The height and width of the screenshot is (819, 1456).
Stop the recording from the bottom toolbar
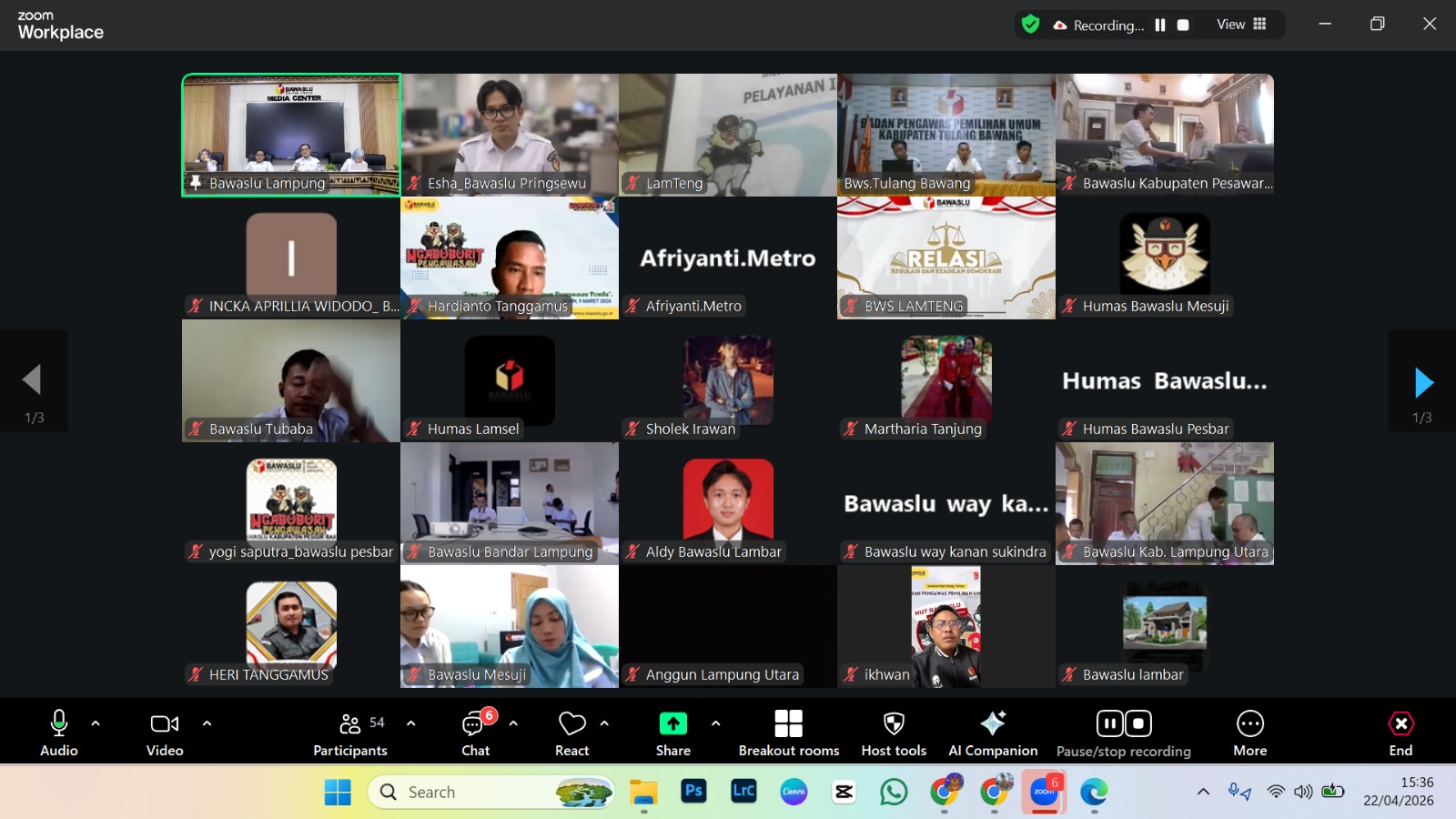1138,723
